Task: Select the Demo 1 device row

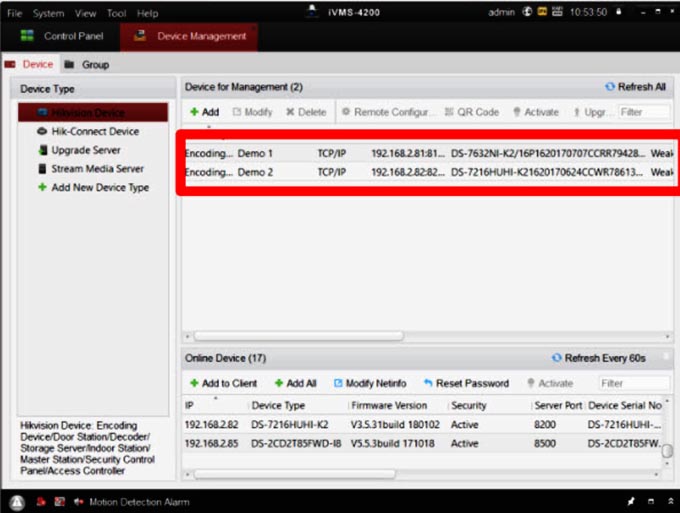Action: [428, 153]
